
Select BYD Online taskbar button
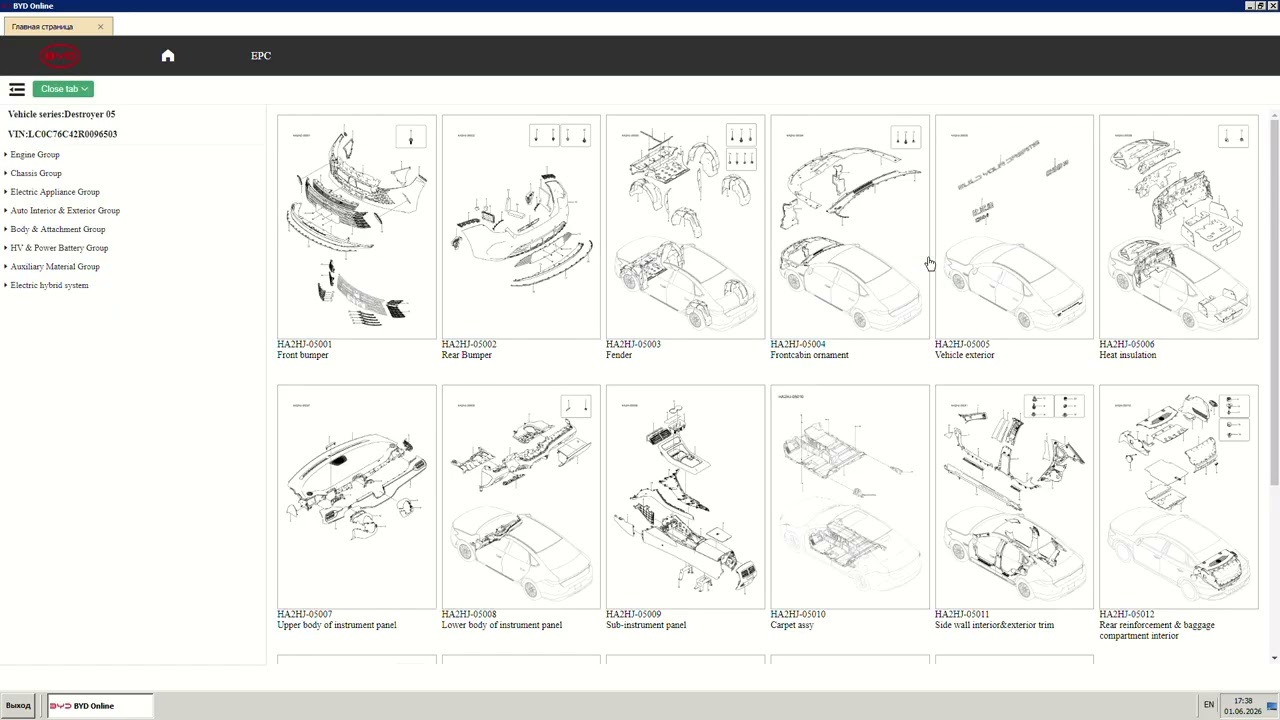[x=100, y=706]
